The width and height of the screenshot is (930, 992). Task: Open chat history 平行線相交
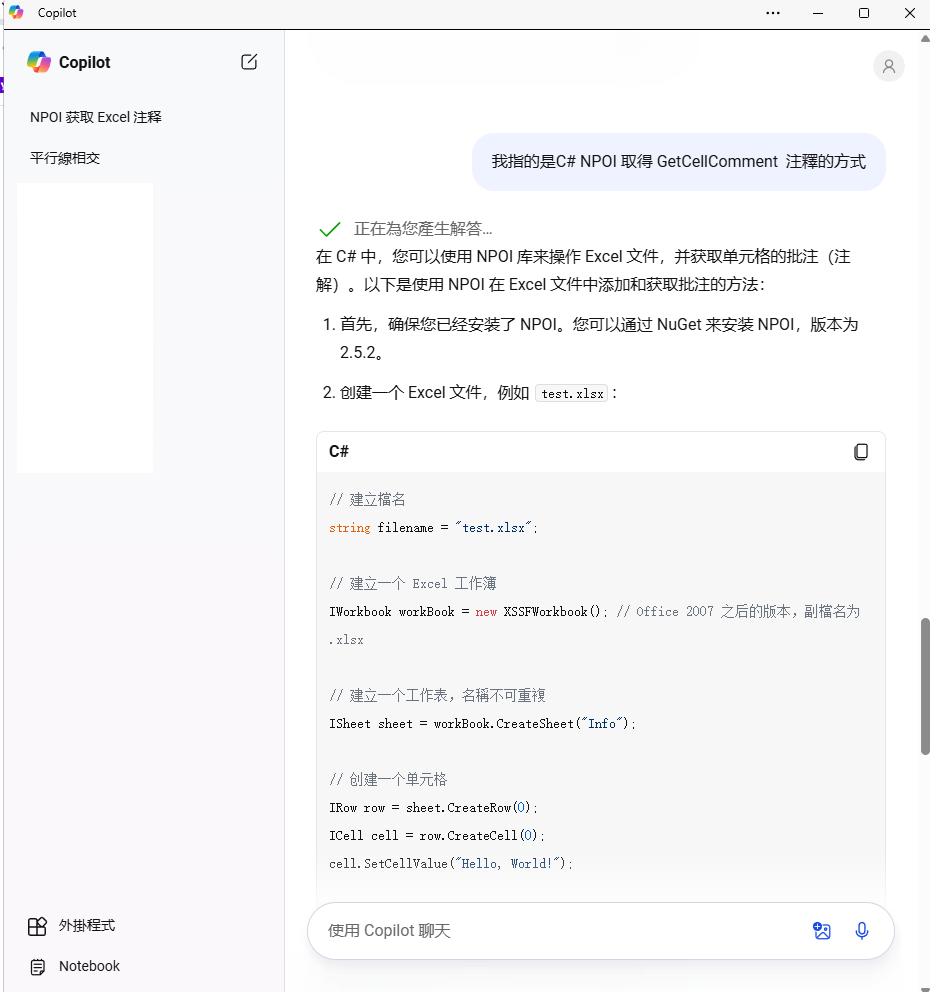click(65, 158)
